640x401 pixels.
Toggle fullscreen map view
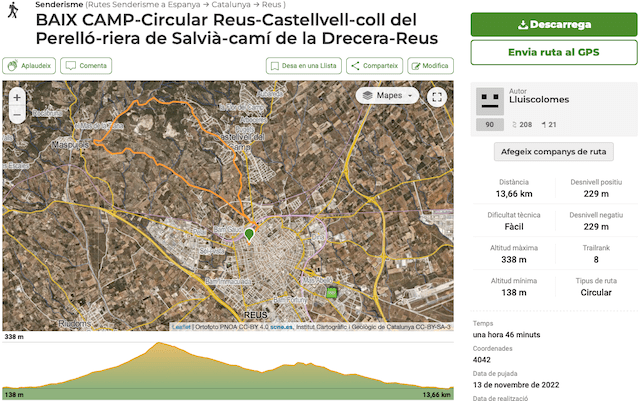coord(436,96)
